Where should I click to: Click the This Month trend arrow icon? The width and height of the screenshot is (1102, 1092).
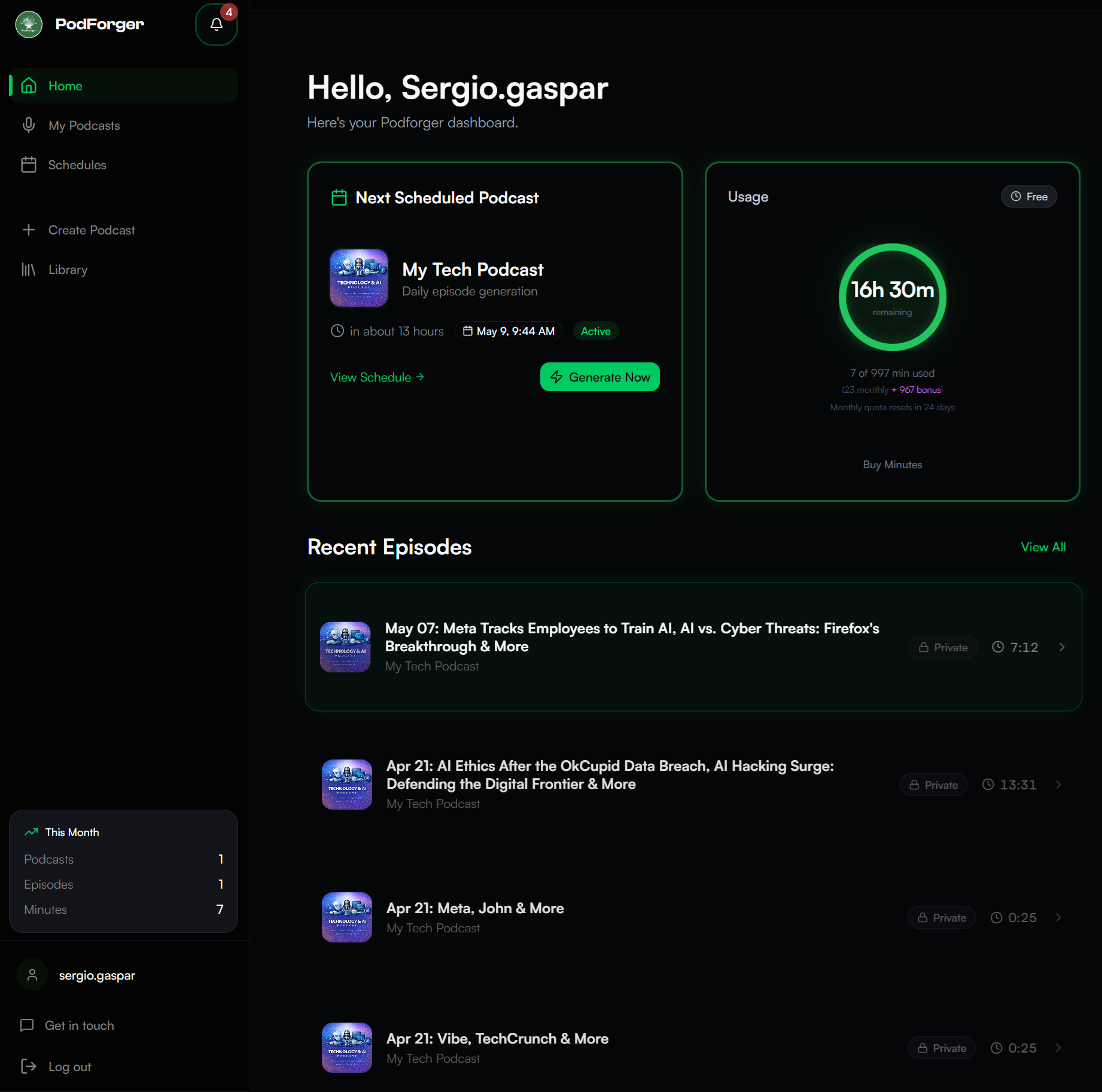[x=31, y=832]
